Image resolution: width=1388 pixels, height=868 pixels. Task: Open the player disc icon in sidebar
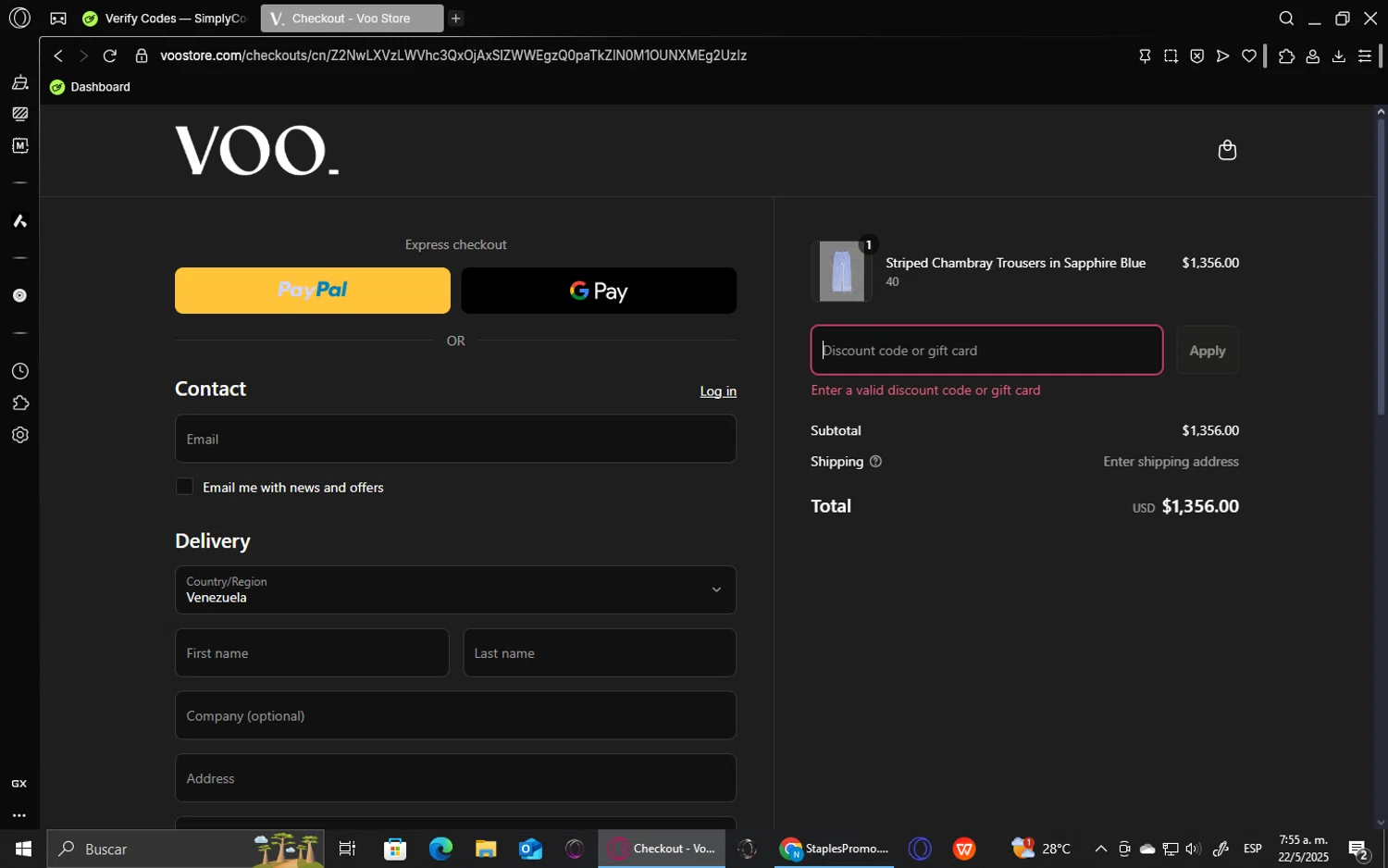tap(19, 296)
